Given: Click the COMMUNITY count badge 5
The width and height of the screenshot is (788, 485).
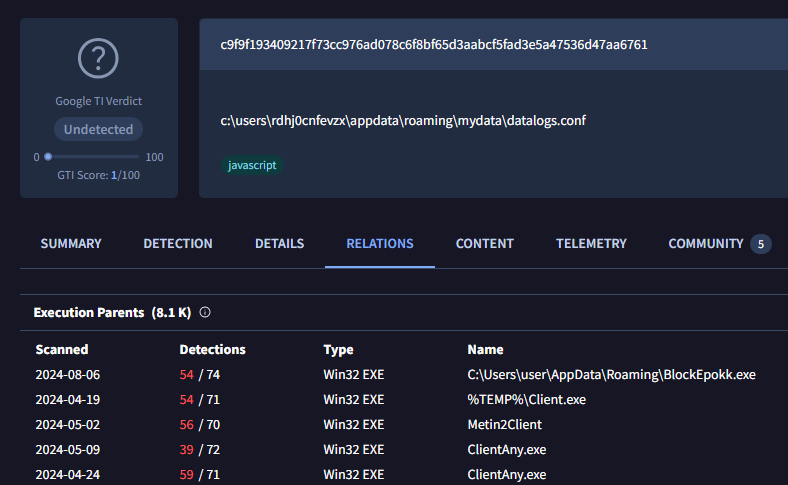Looking at the screenshot, I should tap(761, 244).
